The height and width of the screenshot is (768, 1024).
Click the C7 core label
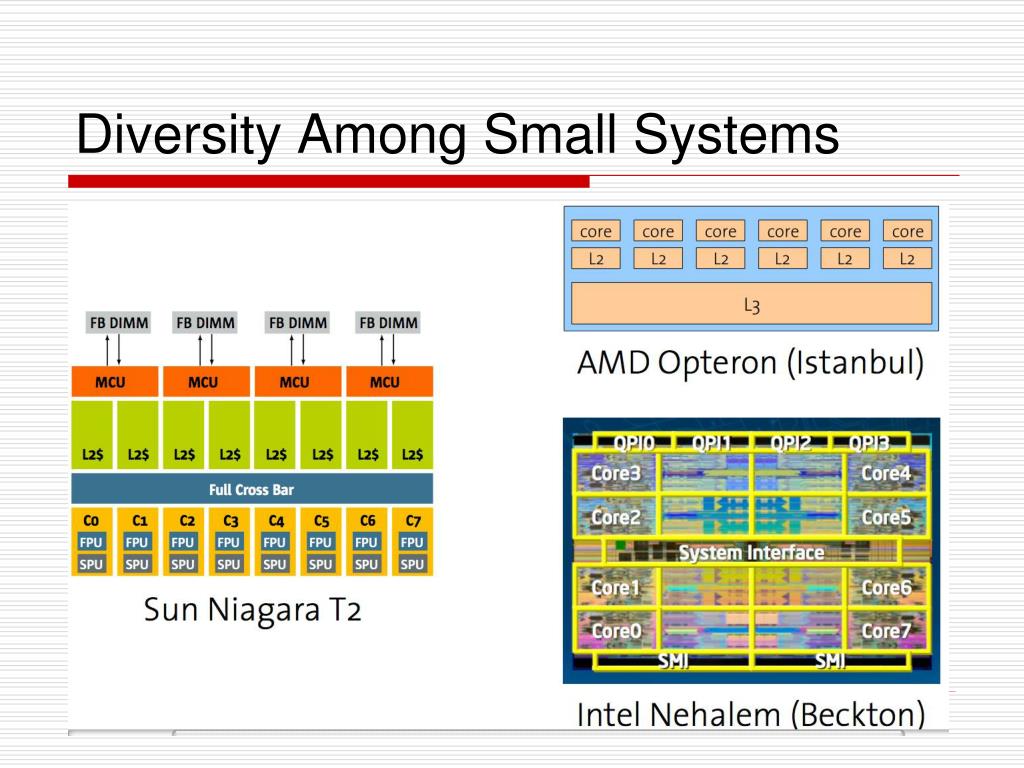click(x=413, y=520)
